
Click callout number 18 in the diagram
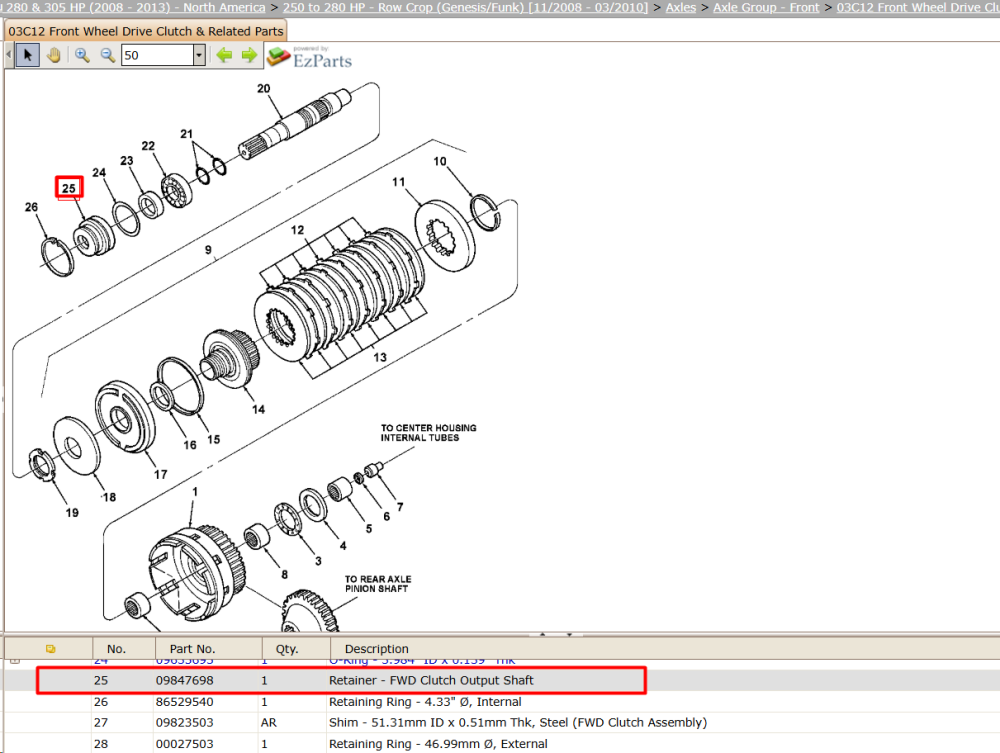tap(109, 497)
